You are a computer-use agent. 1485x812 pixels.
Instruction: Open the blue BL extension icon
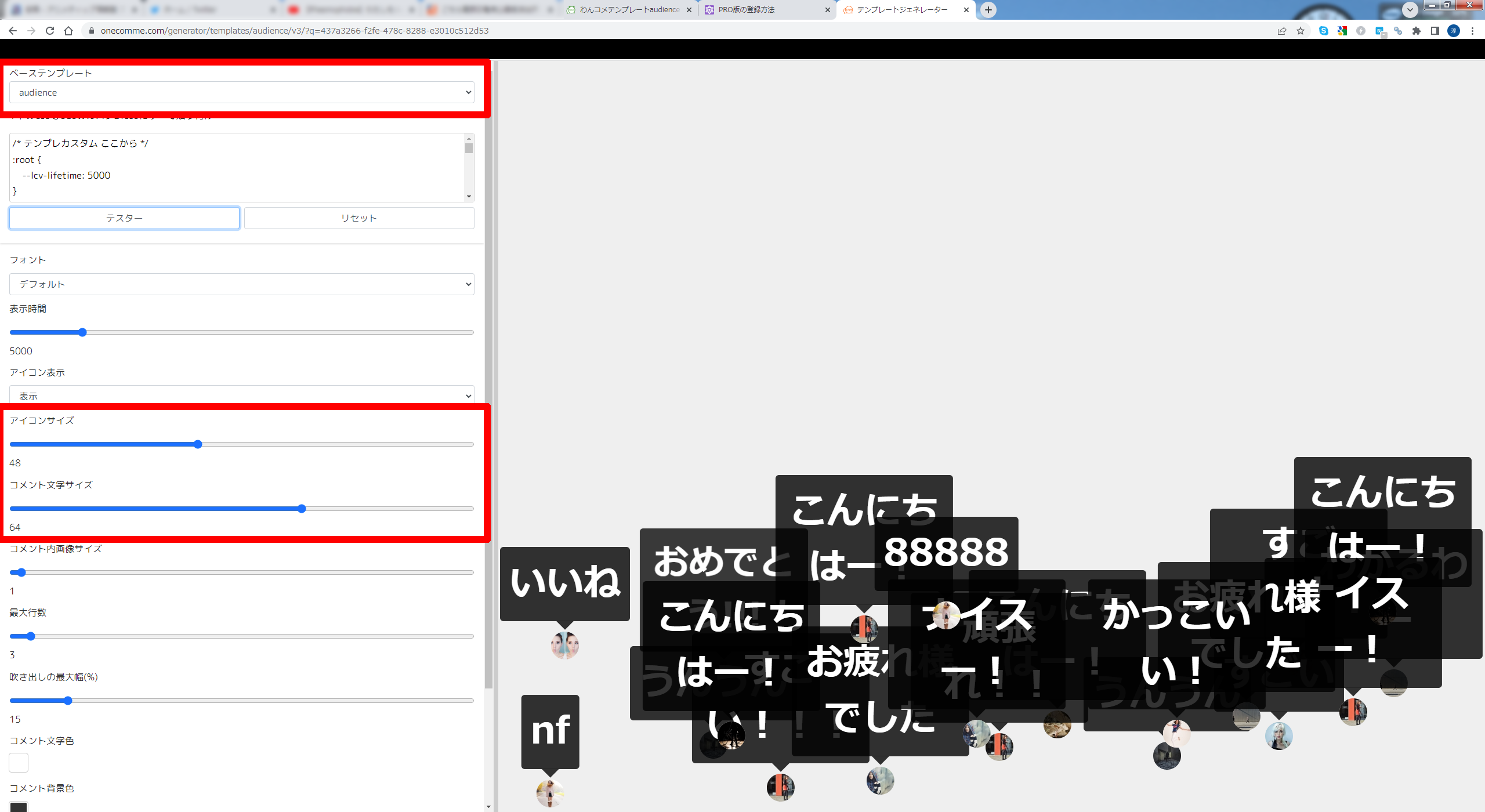[1380, 31]
